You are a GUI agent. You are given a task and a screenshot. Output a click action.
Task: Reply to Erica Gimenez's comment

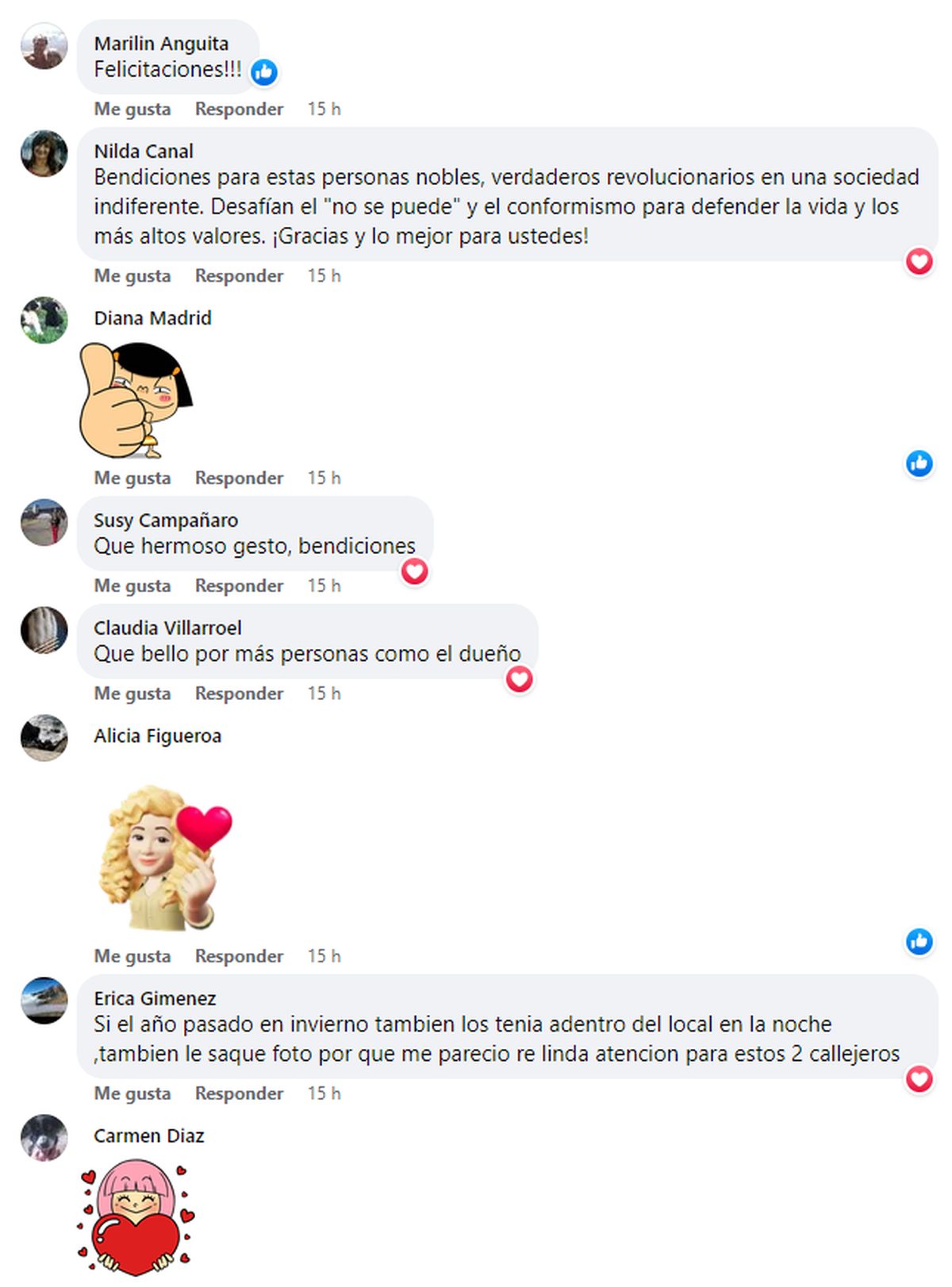pos(239,1093)
